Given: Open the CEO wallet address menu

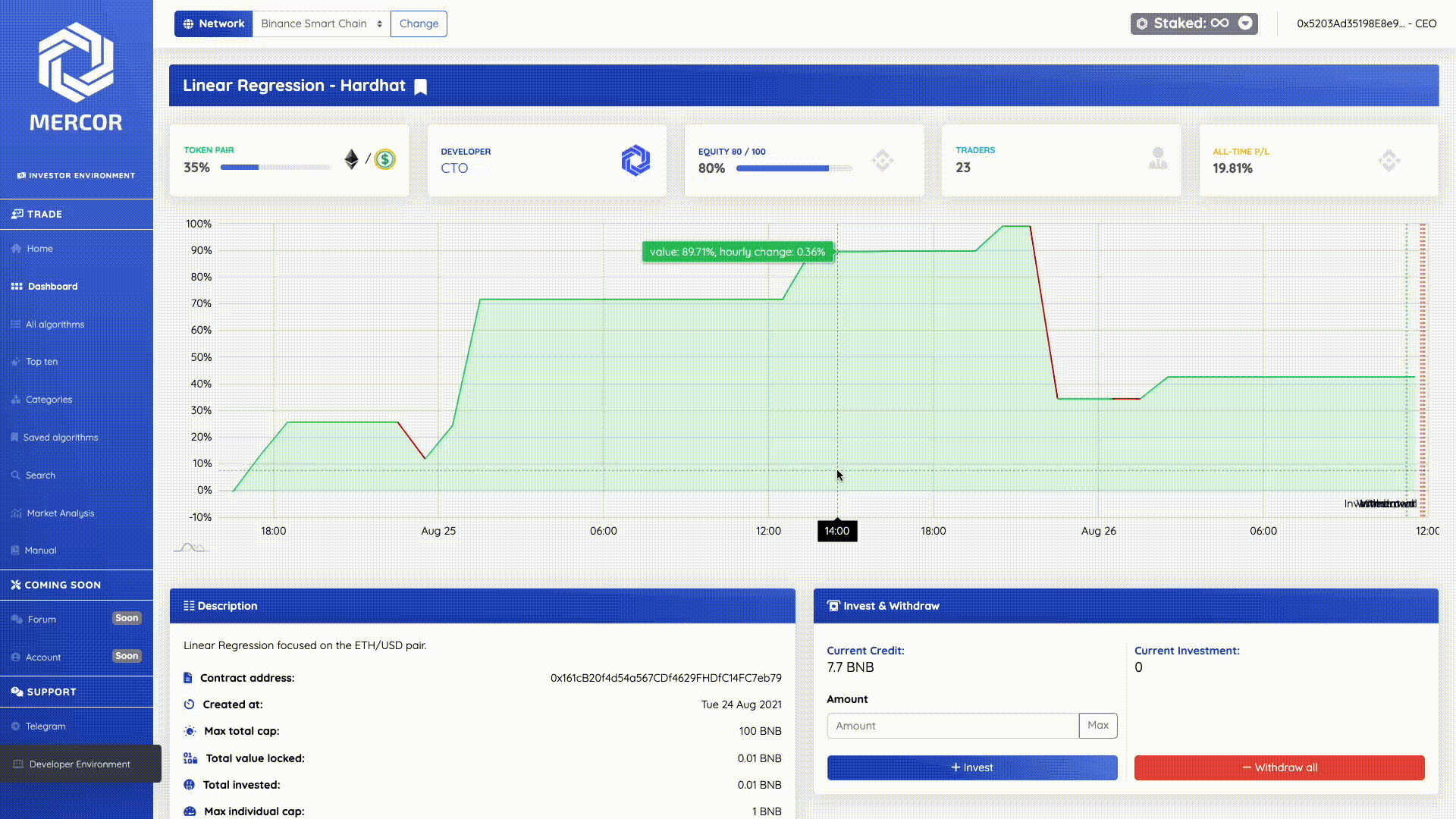Looking at the screenshot, I should coord(1366,24).
